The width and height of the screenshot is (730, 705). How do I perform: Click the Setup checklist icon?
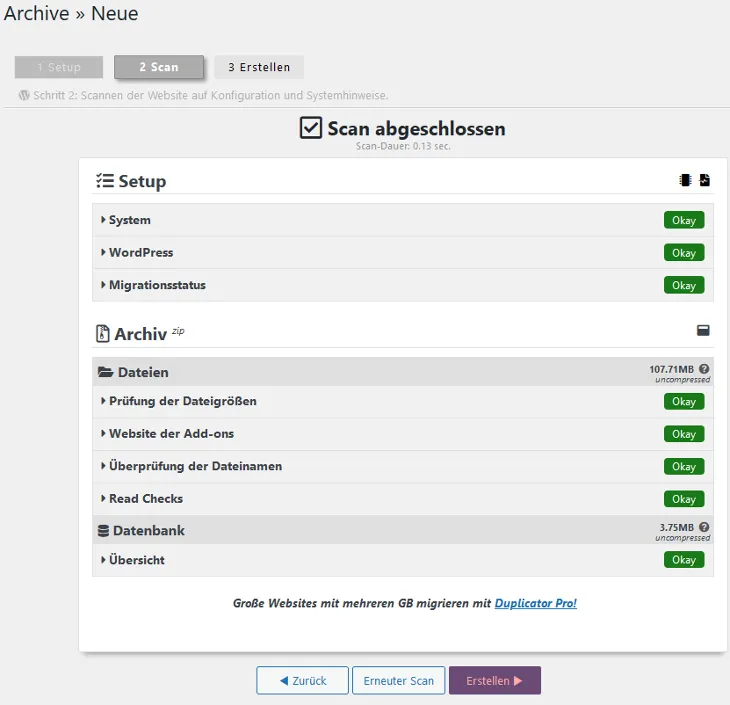105,181
